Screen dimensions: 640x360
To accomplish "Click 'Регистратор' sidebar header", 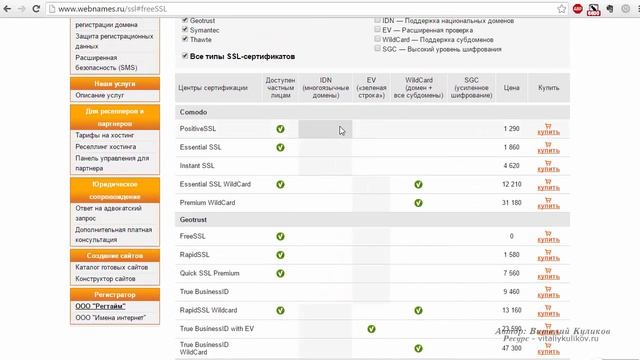I will 115,295.
